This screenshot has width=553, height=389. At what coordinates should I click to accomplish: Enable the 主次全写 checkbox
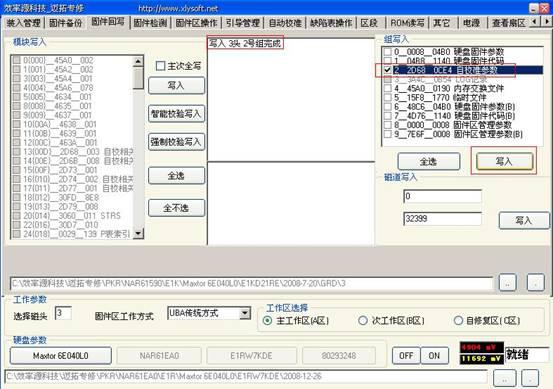point(160,66)
